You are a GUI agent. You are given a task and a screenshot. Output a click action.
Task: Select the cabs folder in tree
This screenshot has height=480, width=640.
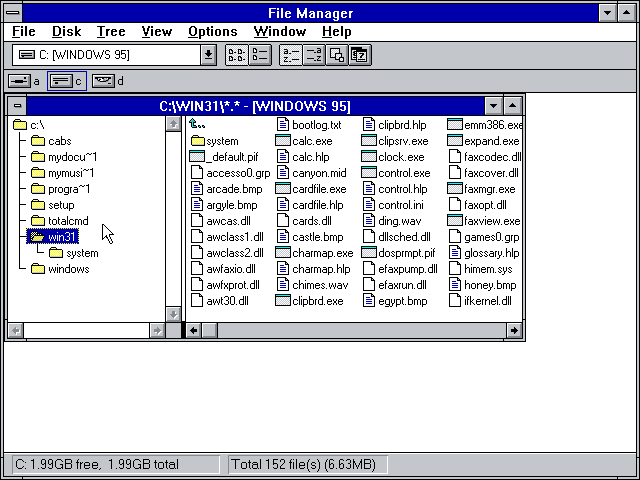pyautogui.click(x=51, y=141)
